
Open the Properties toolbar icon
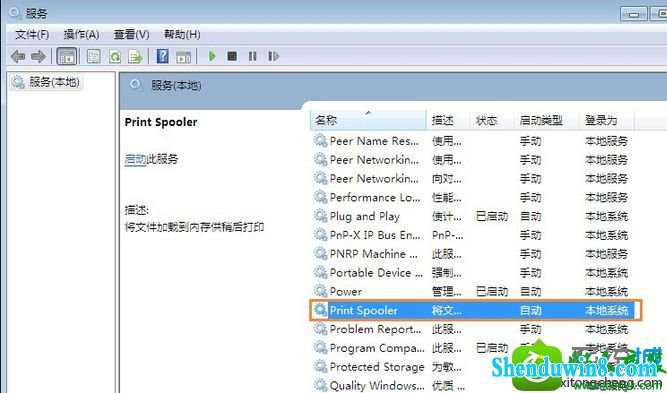tap(94, 56)
